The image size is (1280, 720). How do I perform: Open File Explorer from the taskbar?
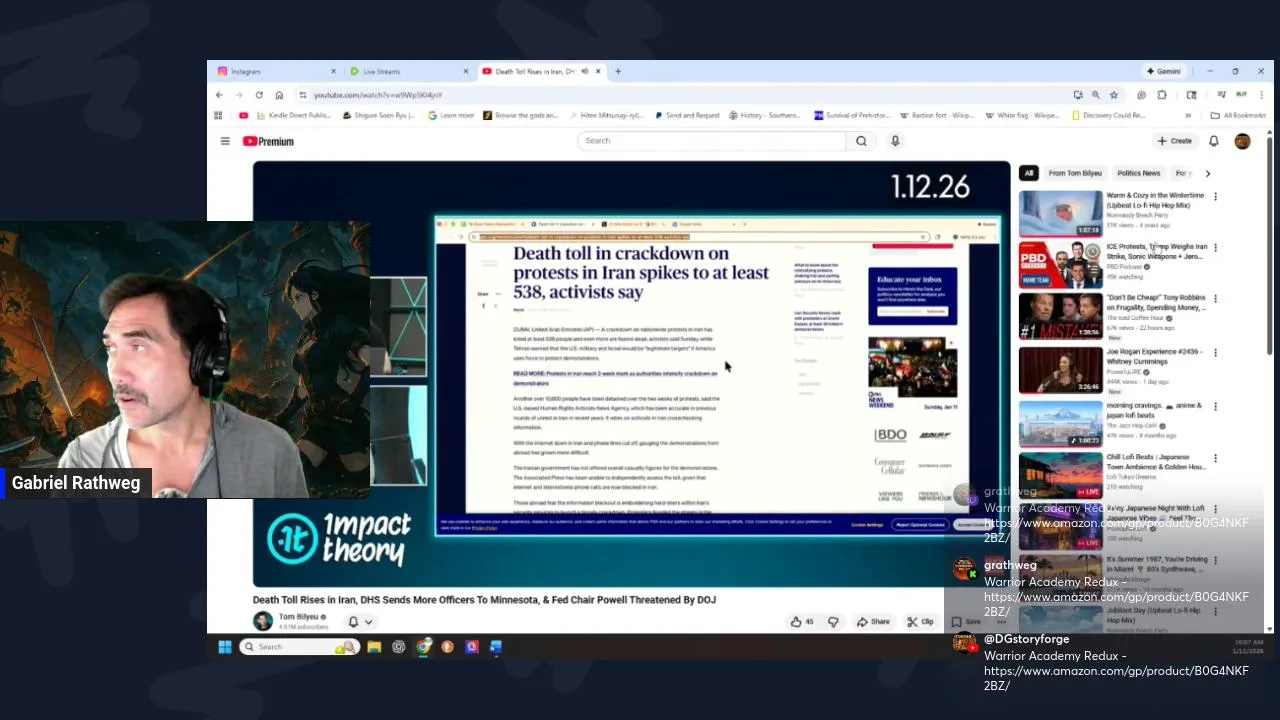[374, 647]
